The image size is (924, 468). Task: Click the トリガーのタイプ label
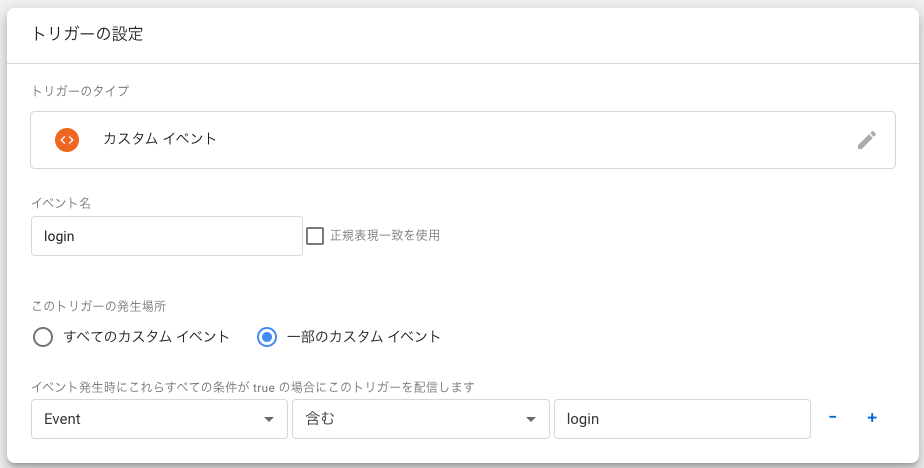(80, 91)
